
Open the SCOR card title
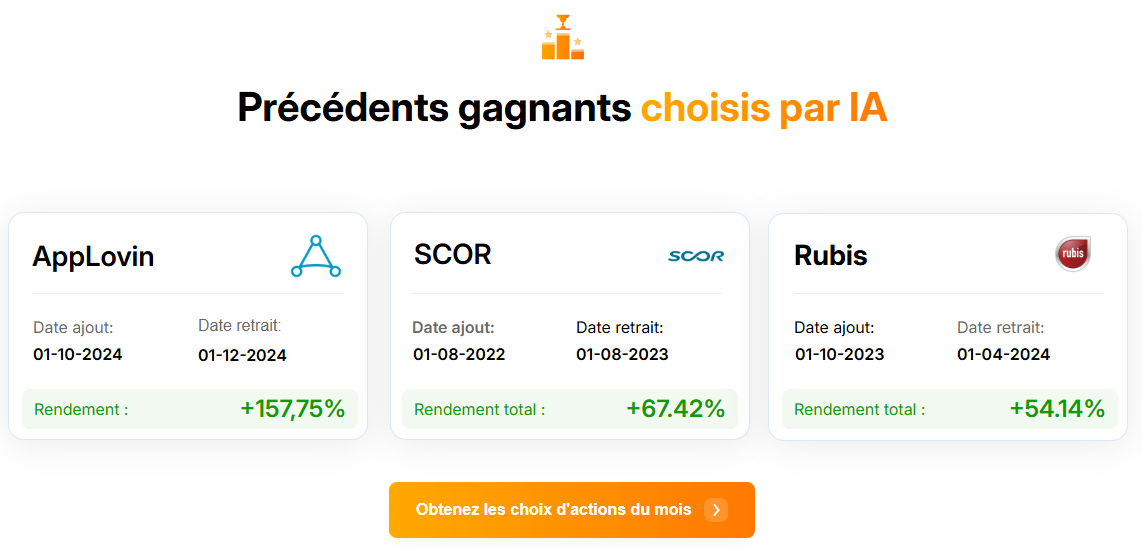452,255
